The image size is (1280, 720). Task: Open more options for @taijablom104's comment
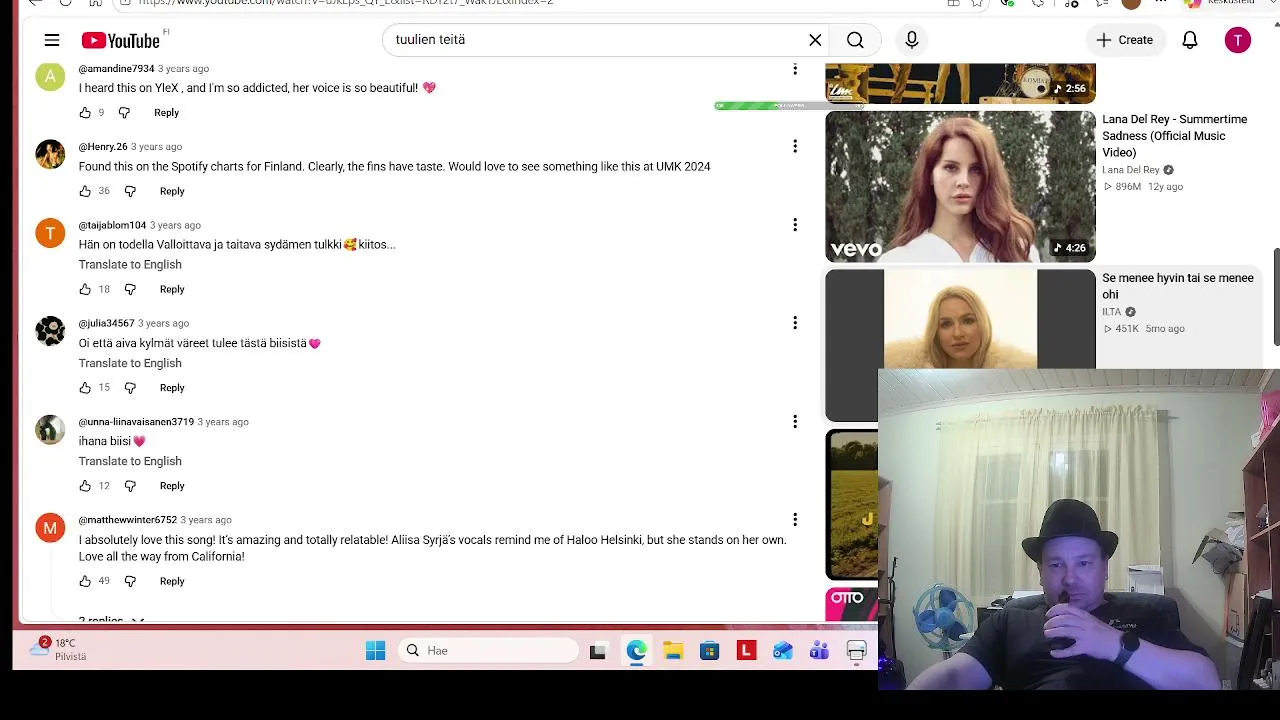coord(795,225)
